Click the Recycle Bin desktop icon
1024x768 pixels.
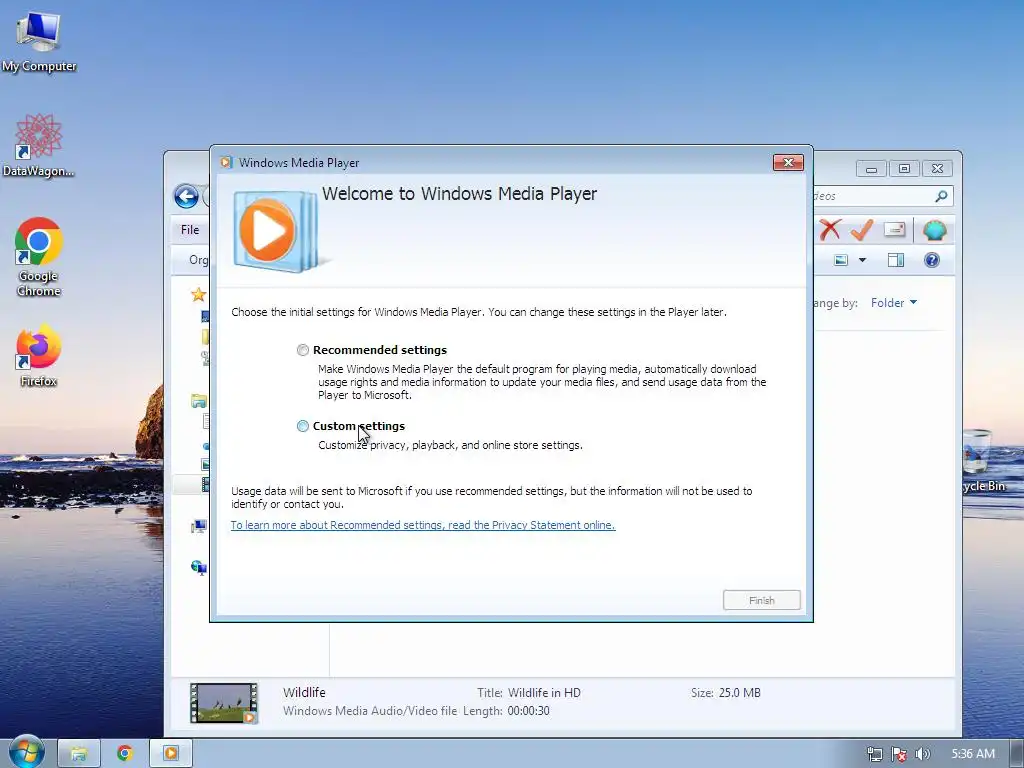coord(983,460)
